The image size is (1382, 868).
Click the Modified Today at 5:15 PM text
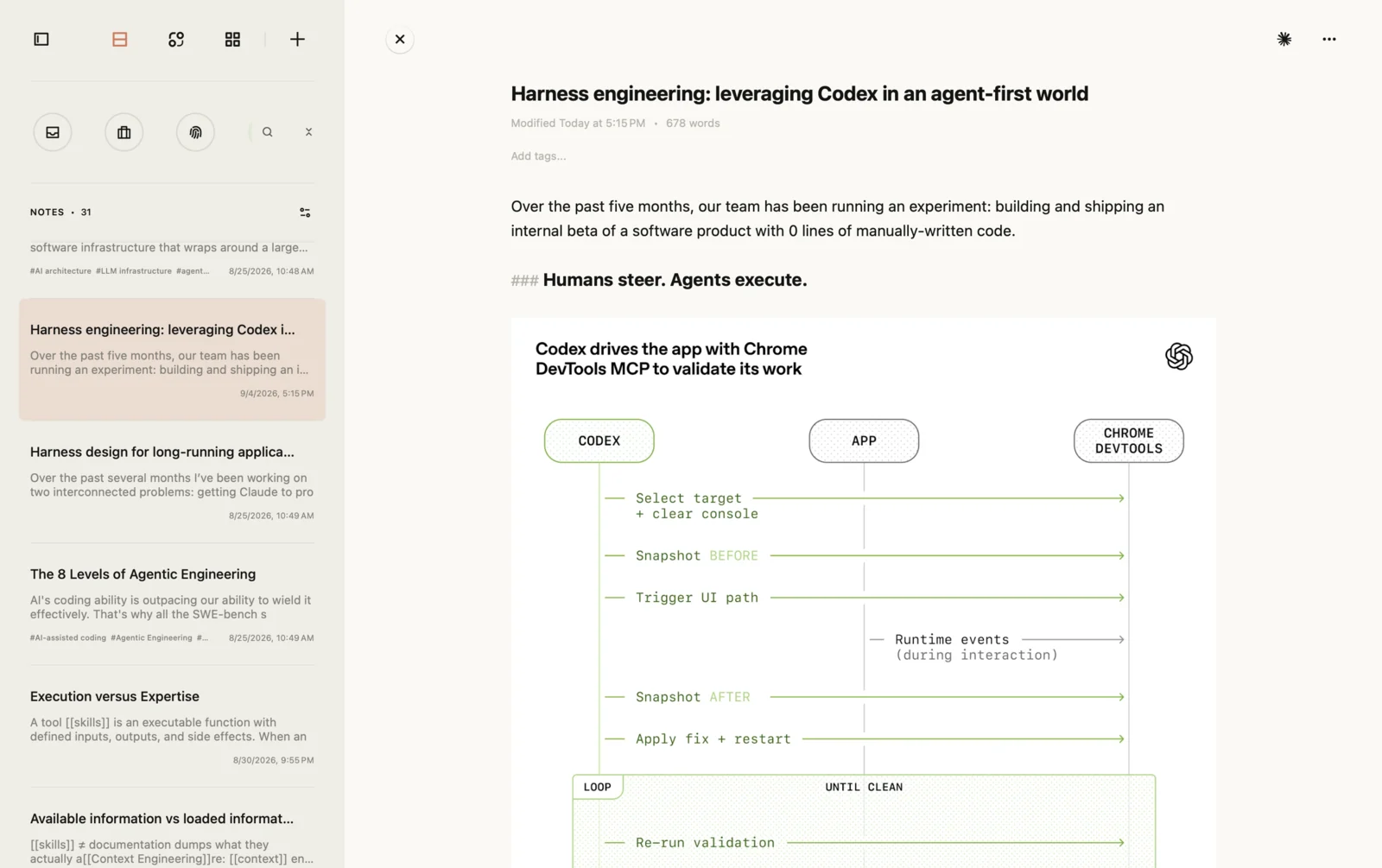[x=578, y=124]
